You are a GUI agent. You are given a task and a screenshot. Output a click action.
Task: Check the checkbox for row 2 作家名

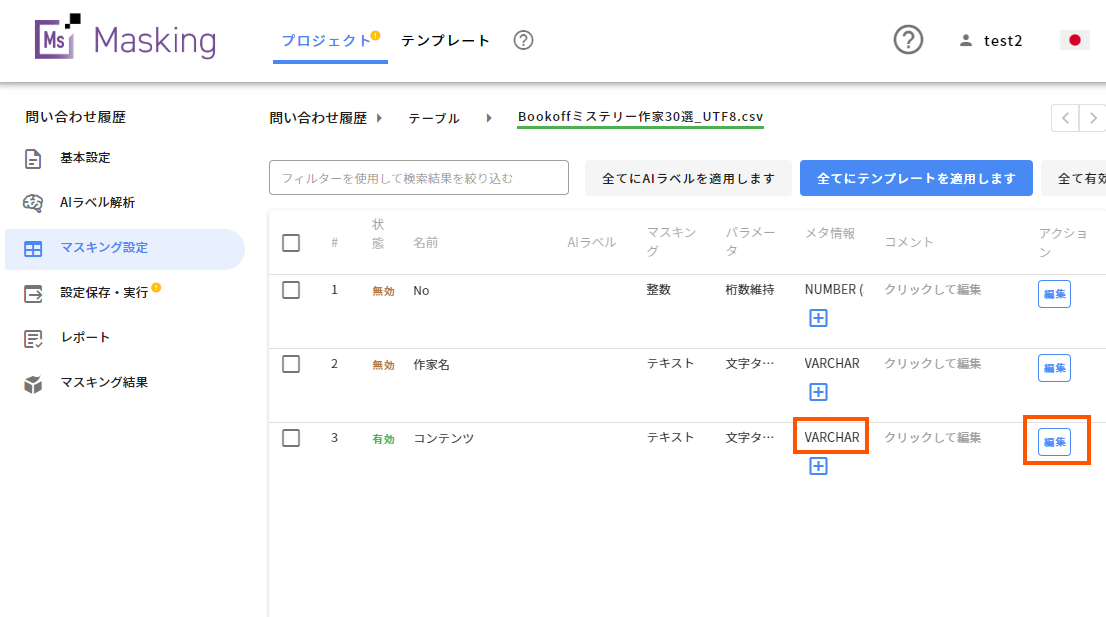290,364
